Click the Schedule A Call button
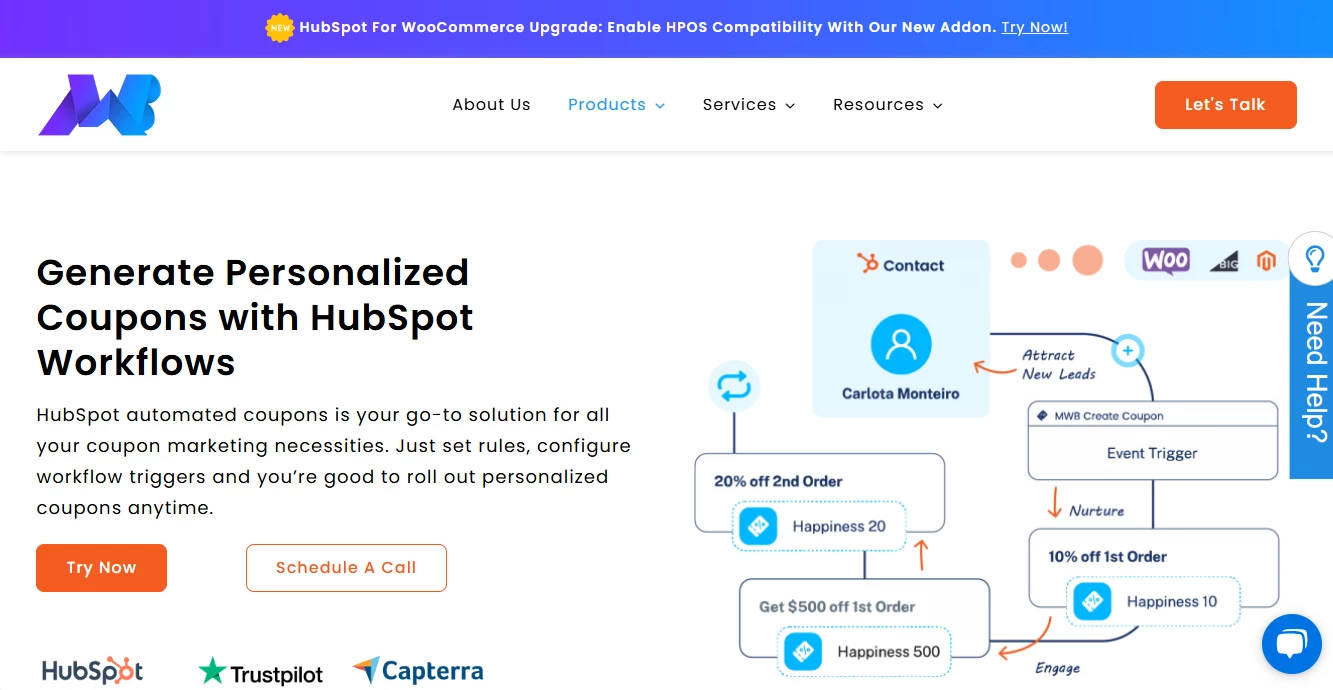The height and width of the screenshot is (690, 1333). [346, 568]
